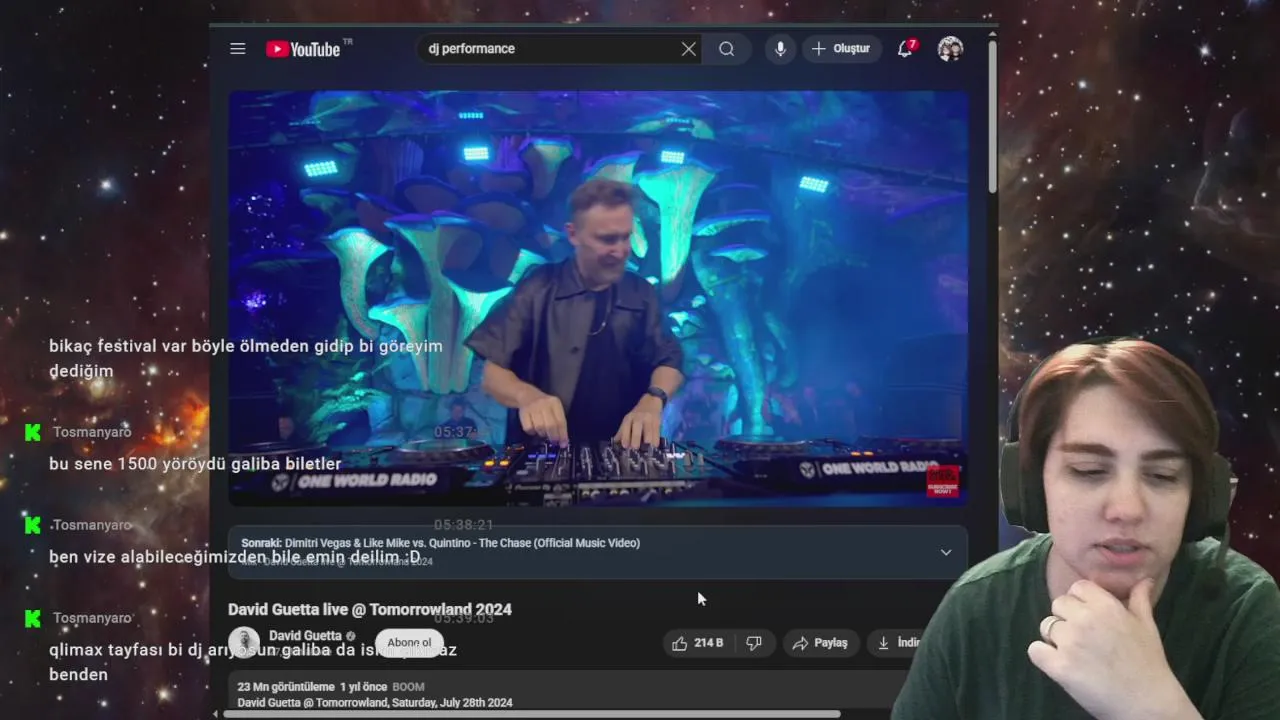The width and height of the screenshot is (1280, 720).
Task: Click chat message 'ben vize alabileceğimizden bile emin deilim'
Action: pos(235,557)
